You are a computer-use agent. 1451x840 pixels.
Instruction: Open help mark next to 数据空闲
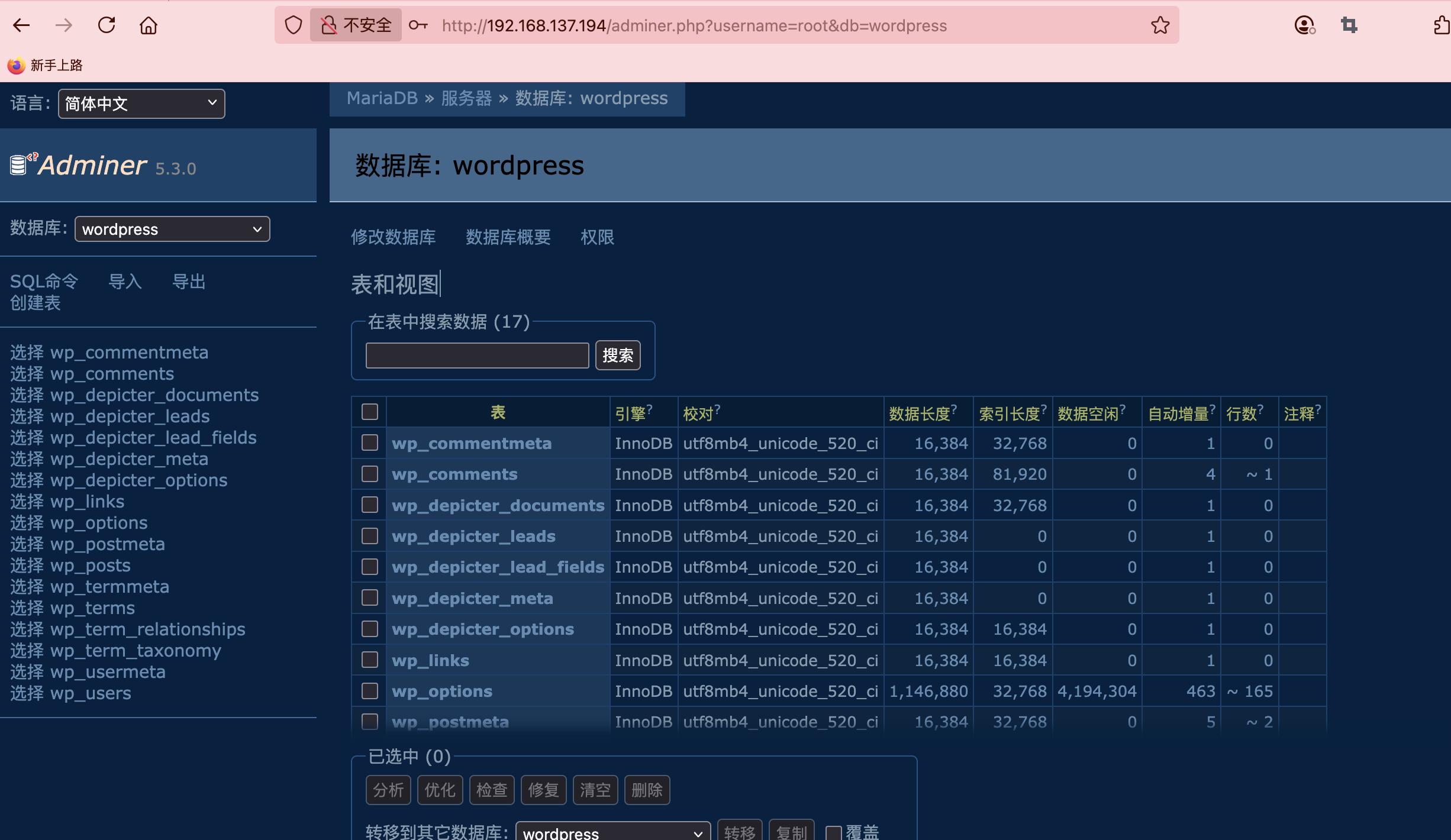pos(1123,409)
